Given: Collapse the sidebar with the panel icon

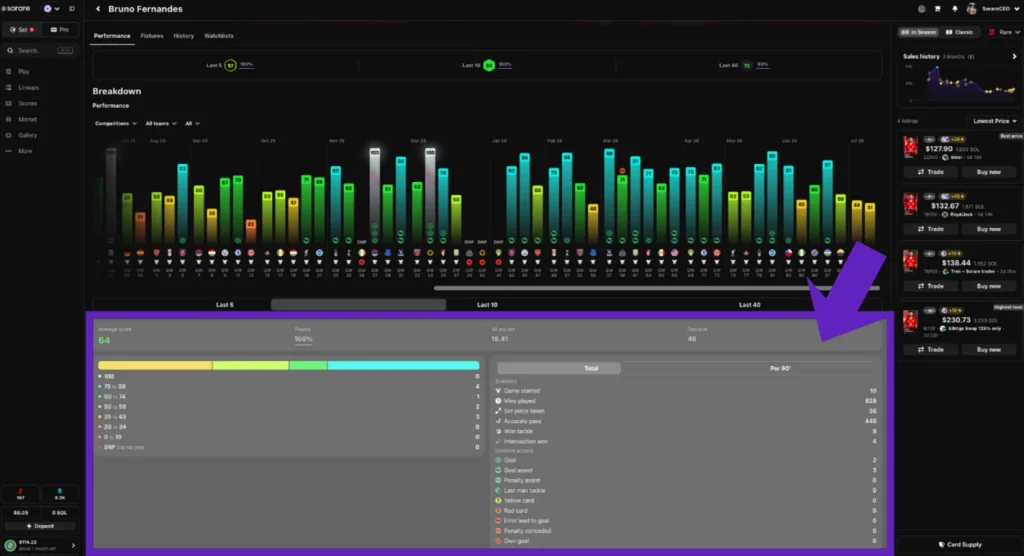Looking at the screenshot, I should pos(72,9).
